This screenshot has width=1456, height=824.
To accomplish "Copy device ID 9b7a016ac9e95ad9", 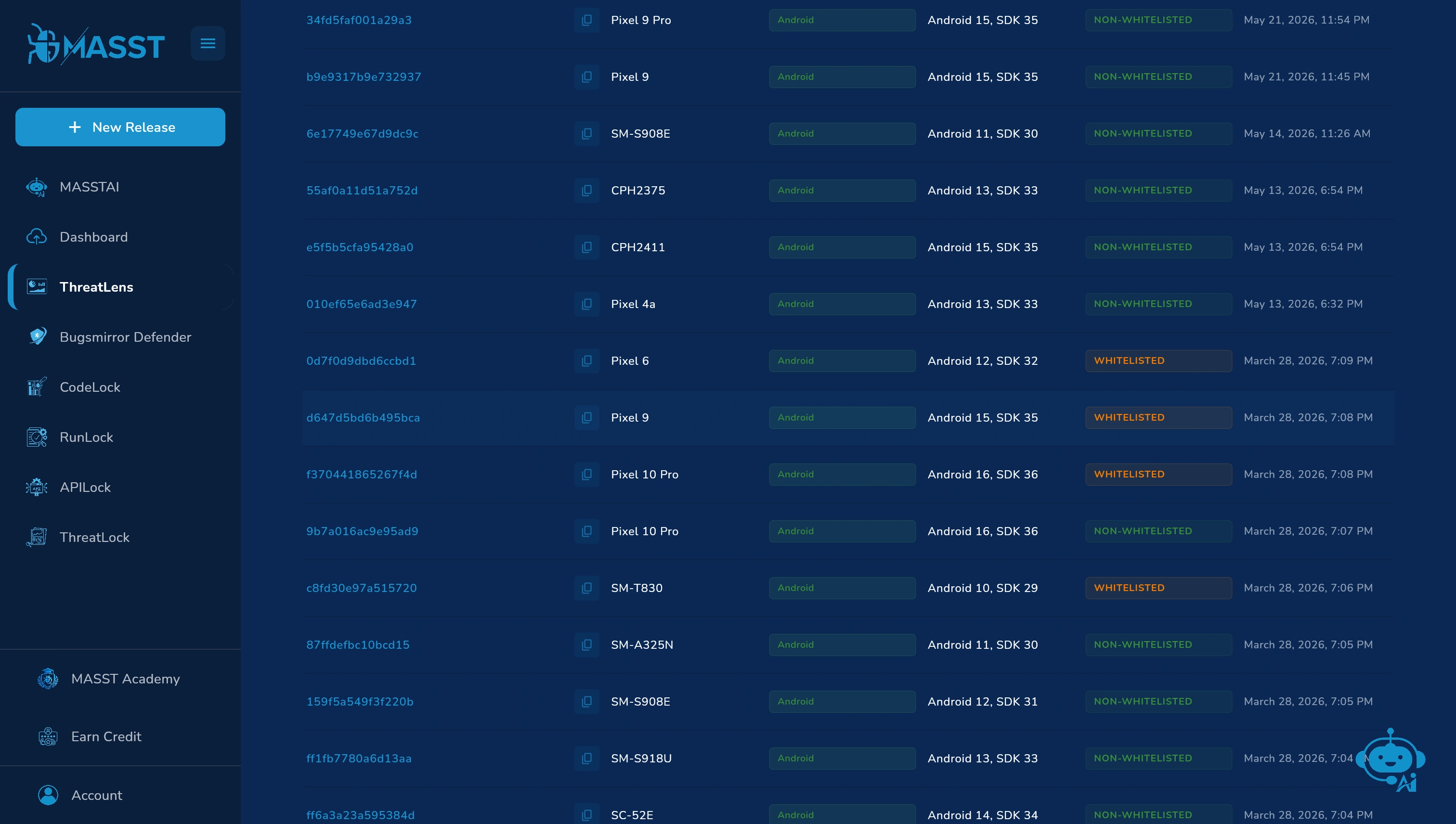I will click(587, 531).
